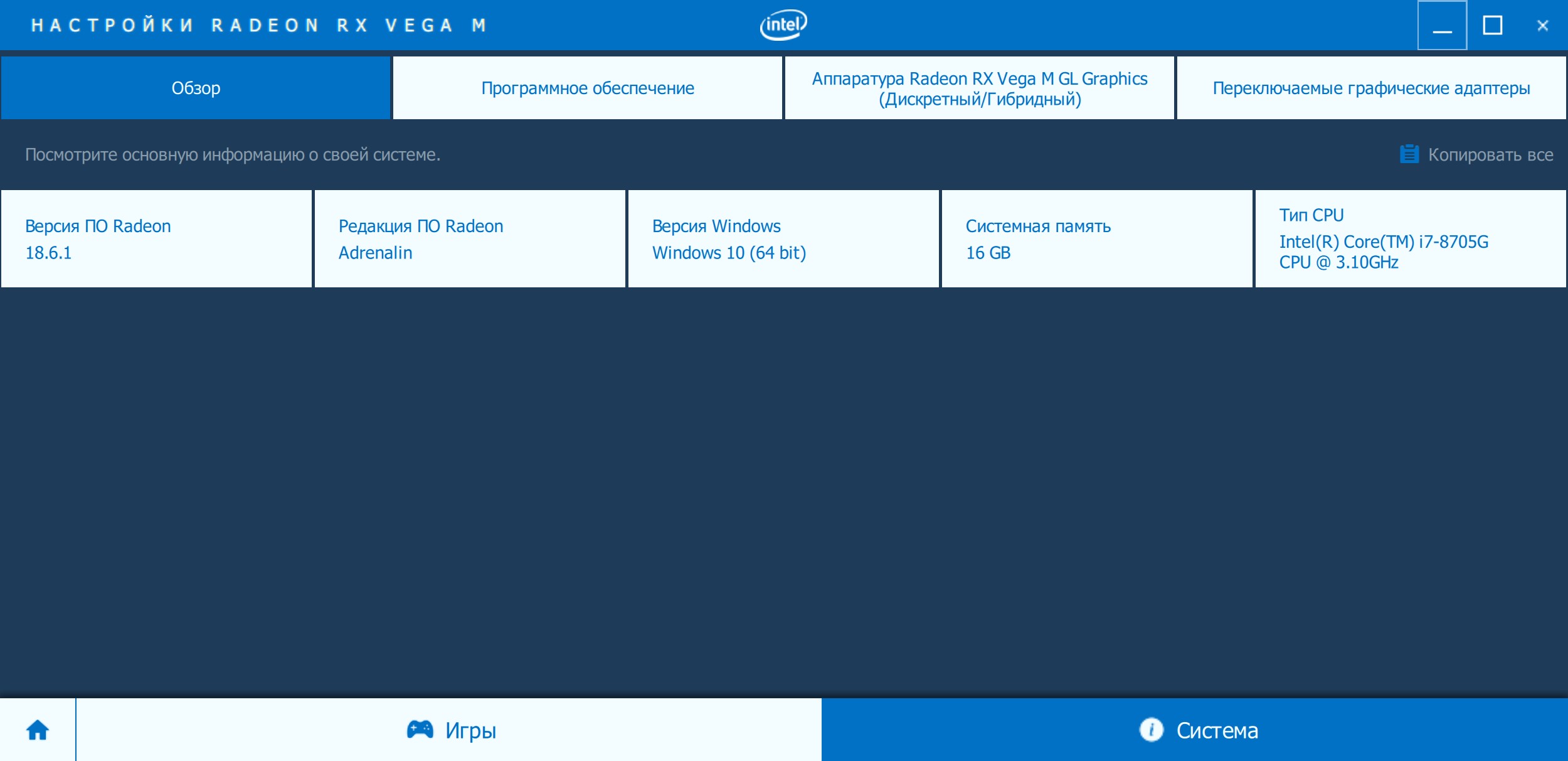Click the clipboard icon for Копировать все
This screenshot has height=761, width=1568.
pos(1409,154)
